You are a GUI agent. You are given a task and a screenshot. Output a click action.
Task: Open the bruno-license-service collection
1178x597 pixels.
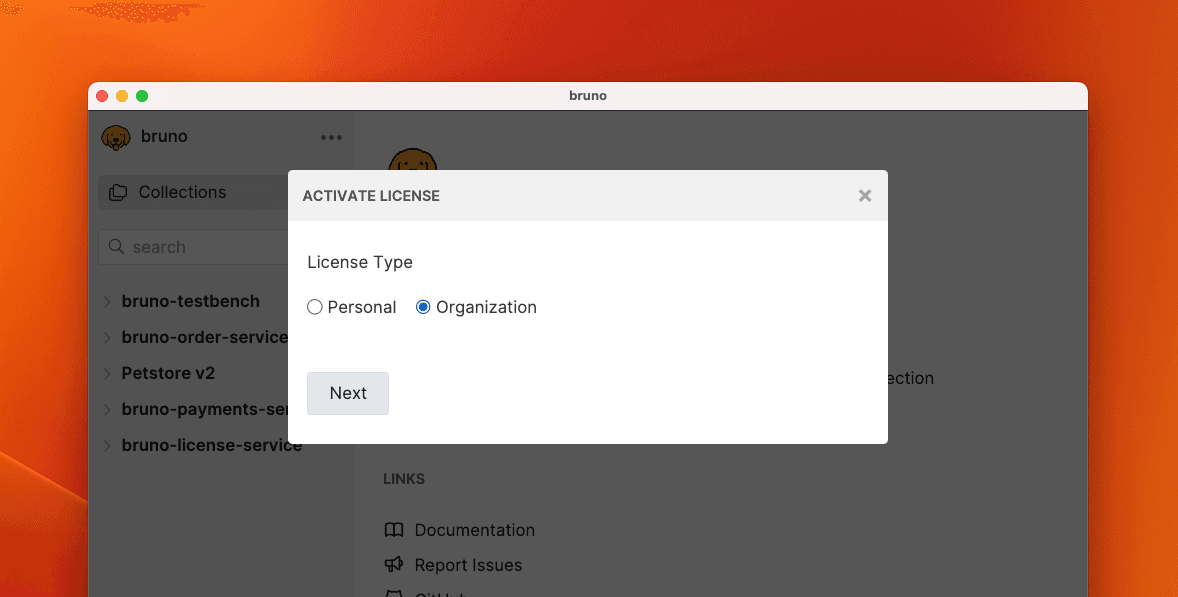pyautogui.click(x=212, y=445)
